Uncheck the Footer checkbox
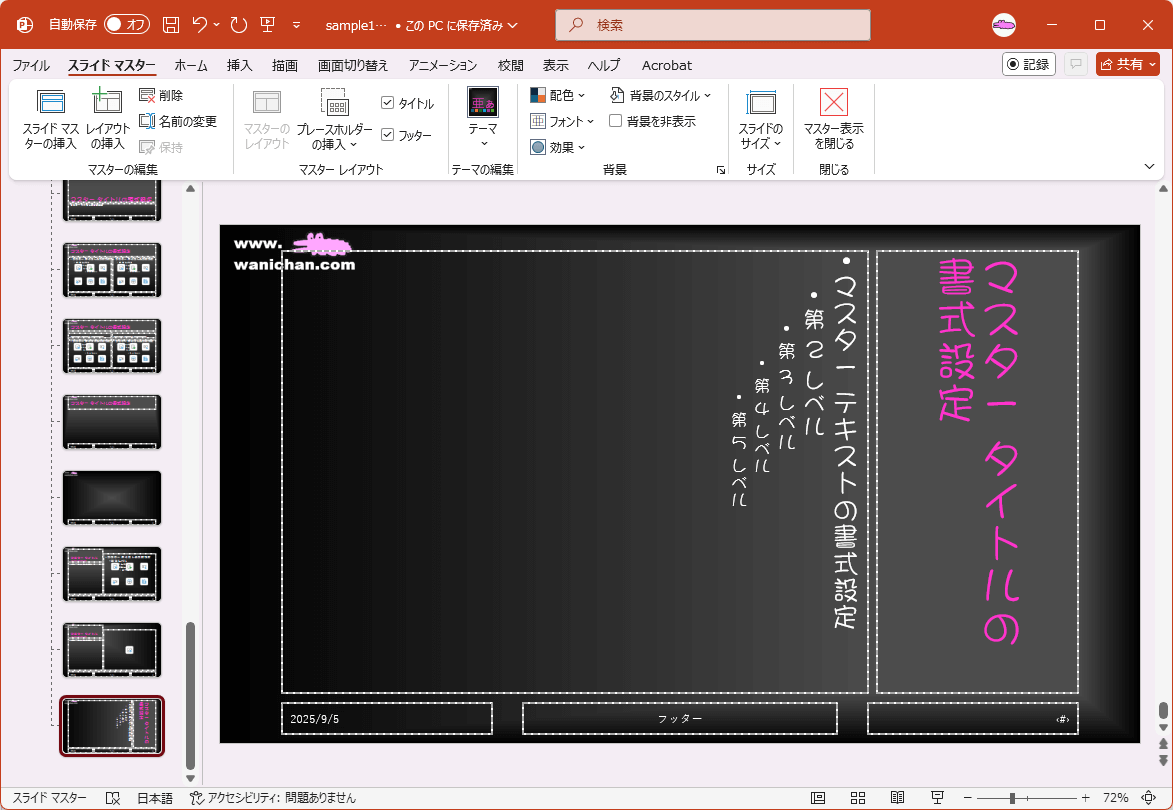Screen dimensions: 1173x810 (388, 135)
